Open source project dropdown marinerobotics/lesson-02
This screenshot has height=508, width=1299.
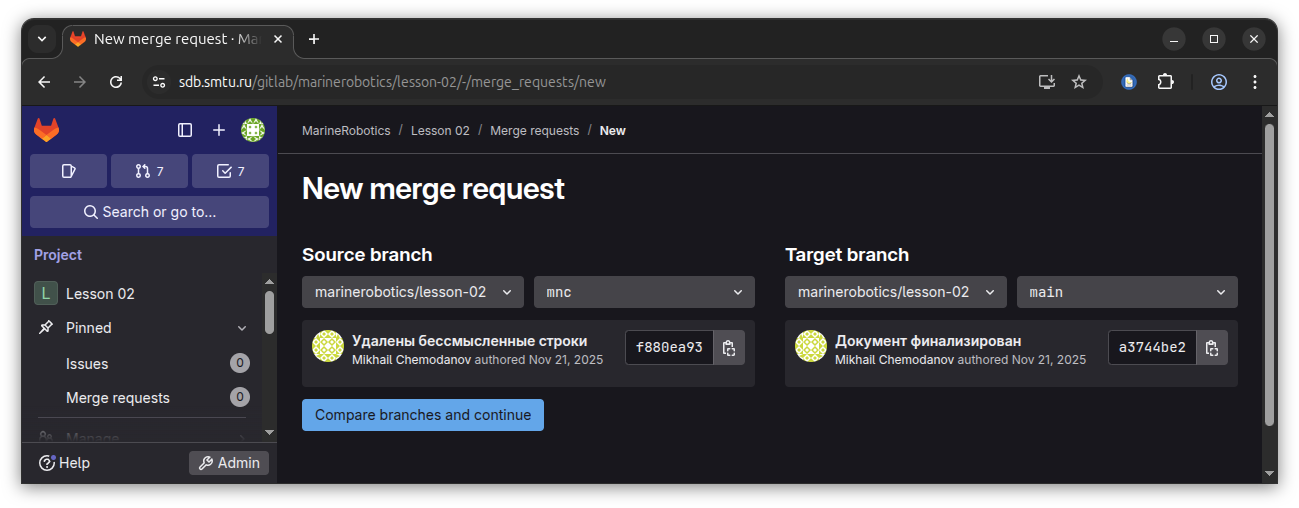click(x=413, y=292)
